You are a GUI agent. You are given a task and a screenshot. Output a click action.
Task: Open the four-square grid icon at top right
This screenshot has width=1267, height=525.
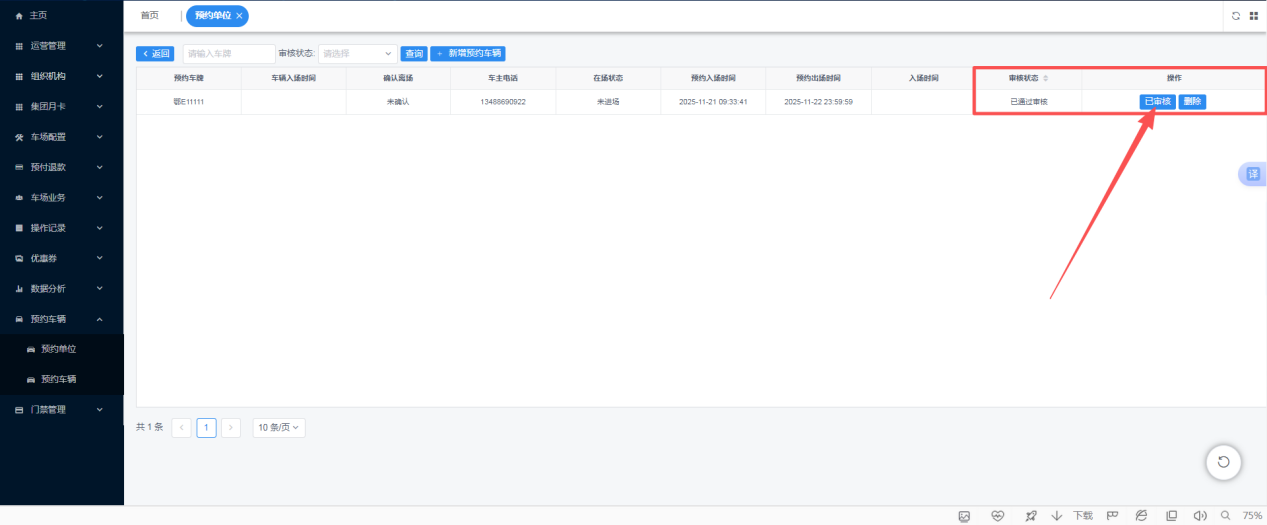(1253, 16)
